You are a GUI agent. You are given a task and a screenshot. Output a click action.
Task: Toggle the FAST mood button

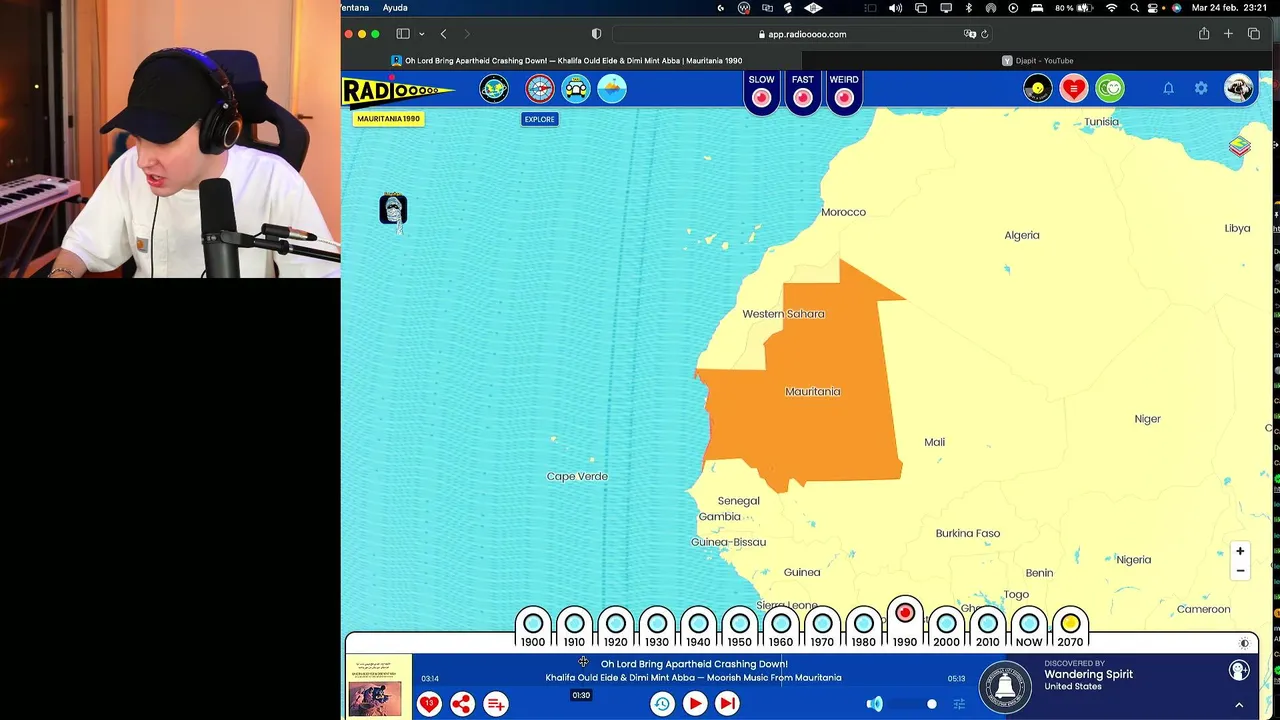point(803,92)
